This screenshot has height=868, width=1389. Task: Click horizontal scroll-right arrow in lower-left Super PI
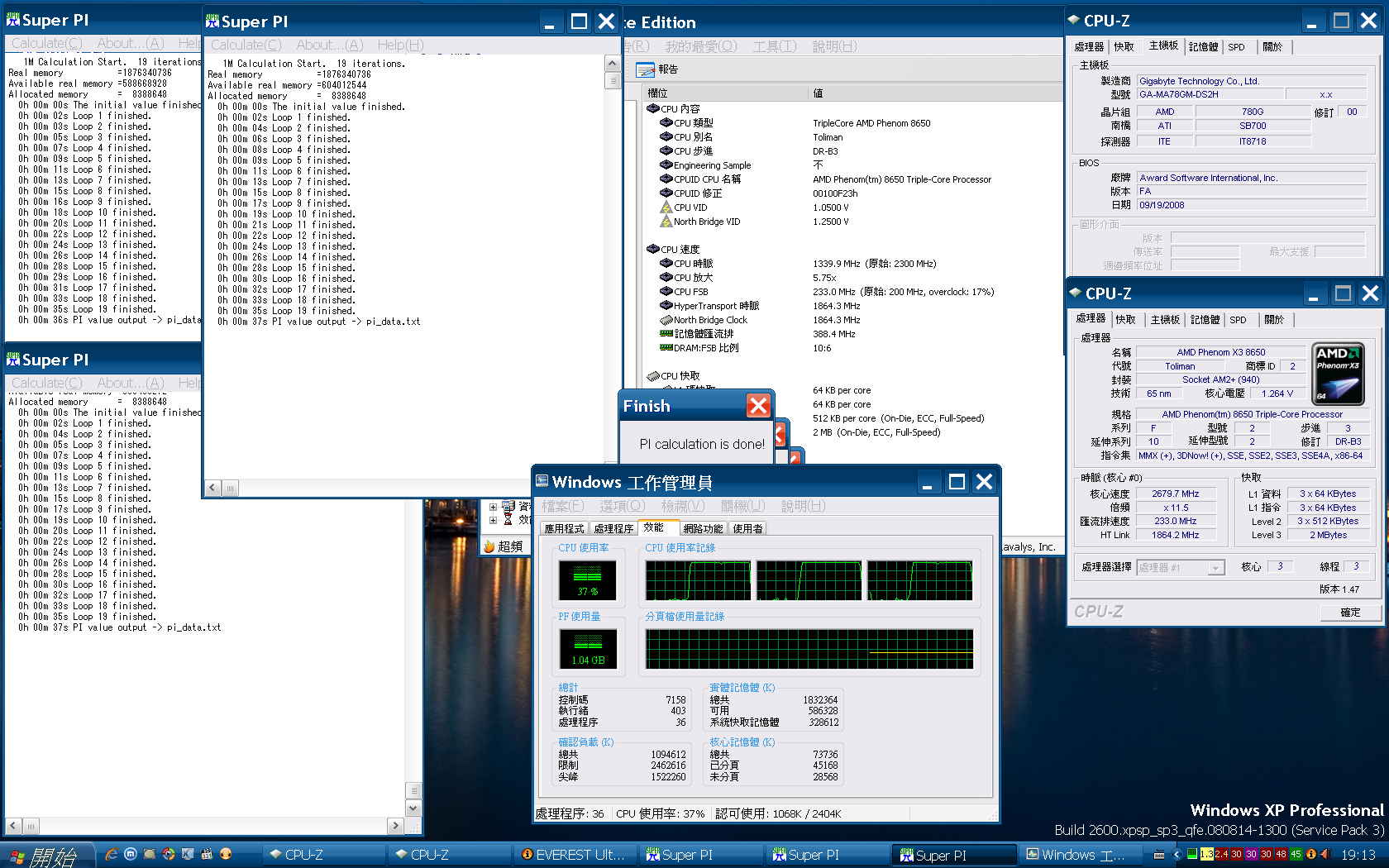point(395,825)
